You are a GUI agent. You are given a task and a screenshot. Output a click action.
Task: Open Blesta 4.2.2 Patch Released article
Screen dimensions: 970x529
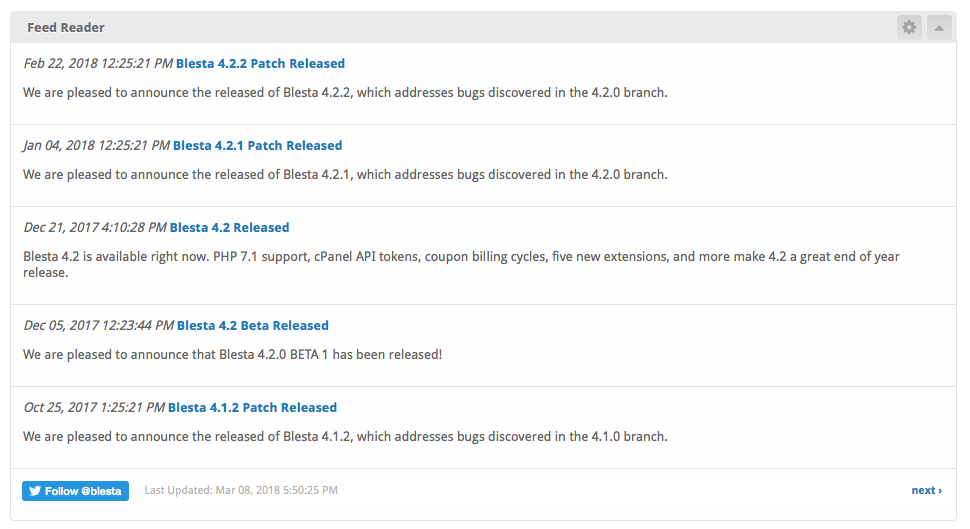pyautogui.click(x=260, y=64)
